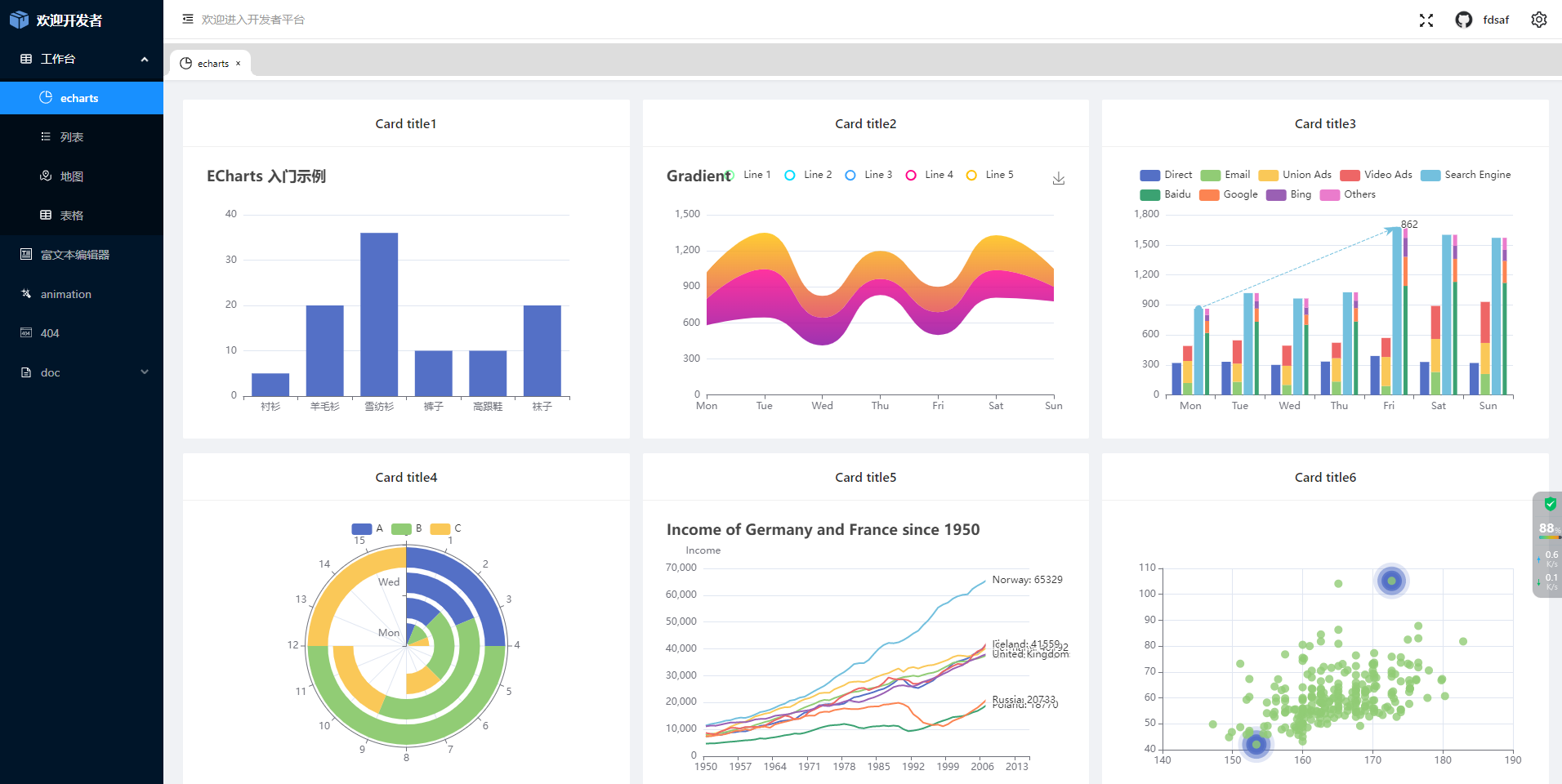Viewport: 1562px width, 784px height.
Task: Click the "Card title3" heading
Action: tap(1325, 123)
